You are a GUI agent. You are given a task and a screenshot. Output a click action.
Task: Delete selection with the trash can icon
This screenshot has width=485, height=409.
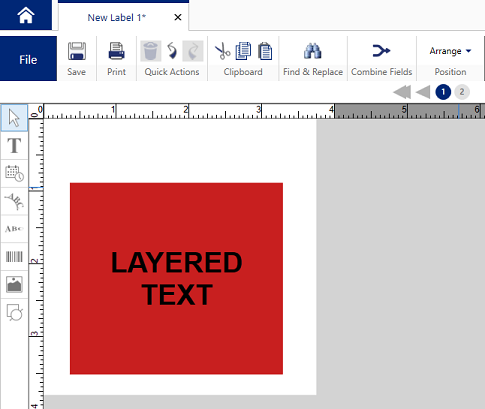tap(150, 51)
